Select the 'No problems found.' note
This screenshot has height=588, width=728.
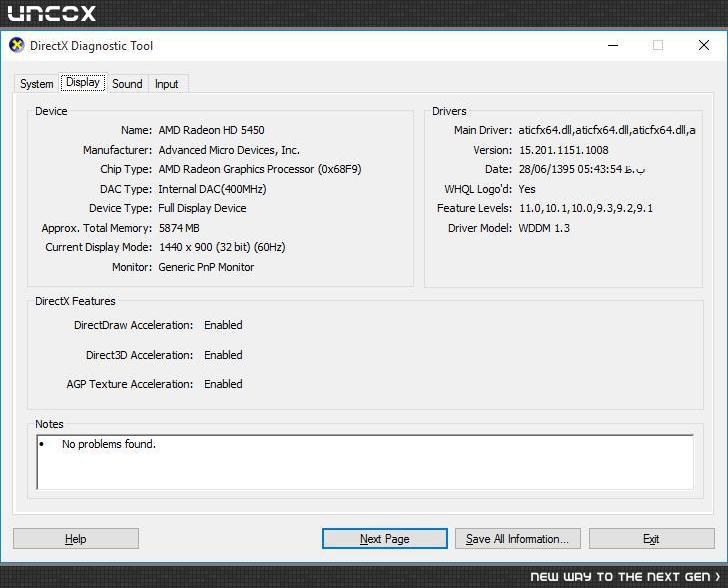[x=109, y=444]
